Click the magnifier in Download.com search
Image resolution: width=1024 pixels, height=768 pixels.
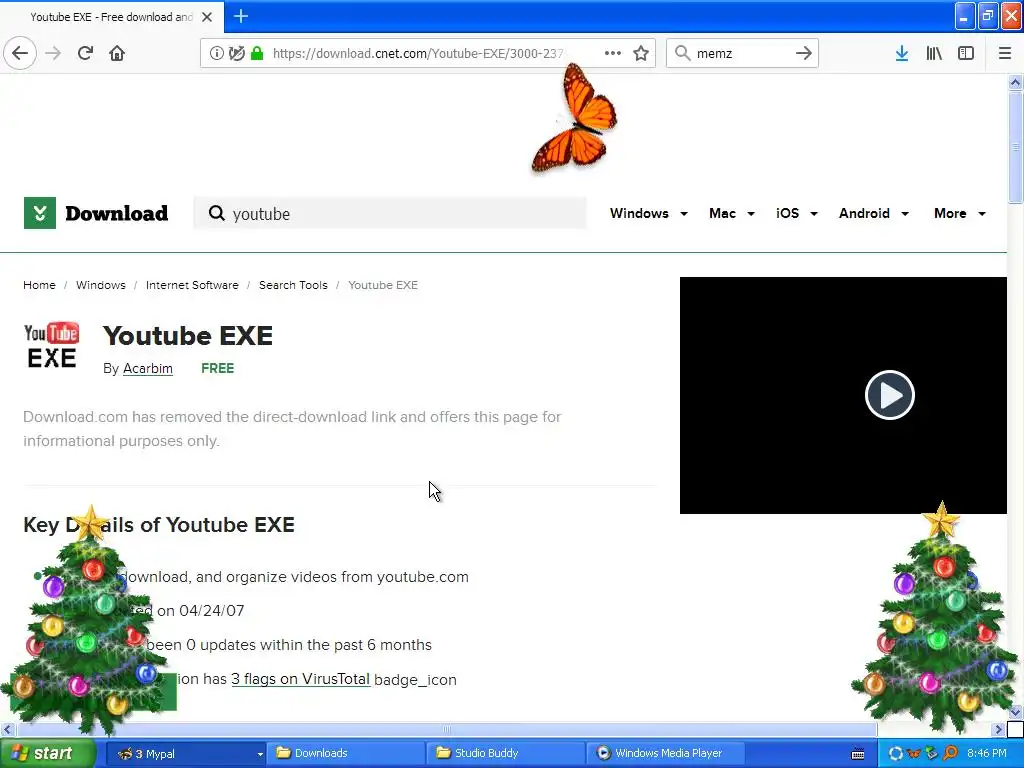(217, 213)
